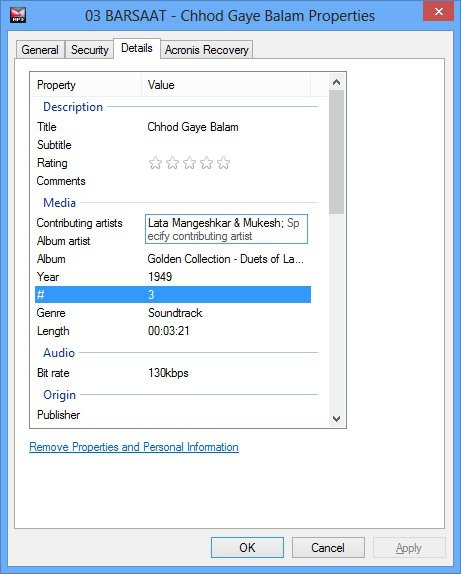This screenshot has width=461, height=574.
Task: Set rating to four stars
Action: point(207,163)
